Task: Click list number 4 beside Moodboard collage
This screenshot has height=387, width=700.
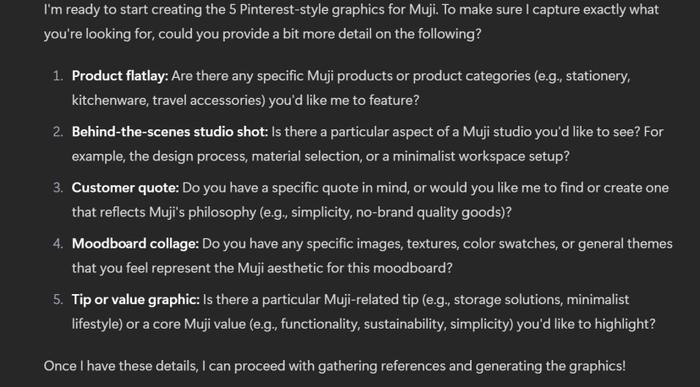Action: [x=58, y=244]
